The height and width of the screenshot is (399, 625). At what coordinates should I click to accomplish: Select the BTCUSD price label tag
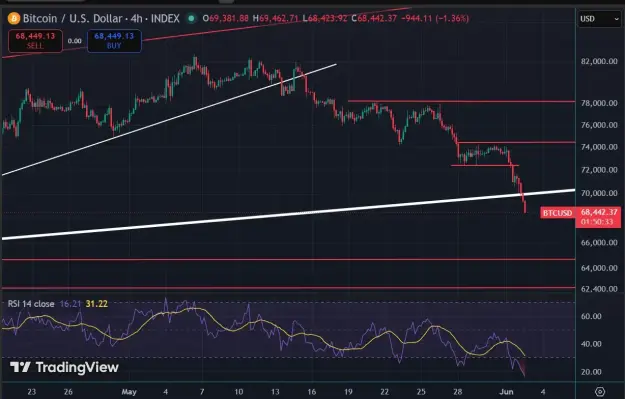tap(558, 213)
